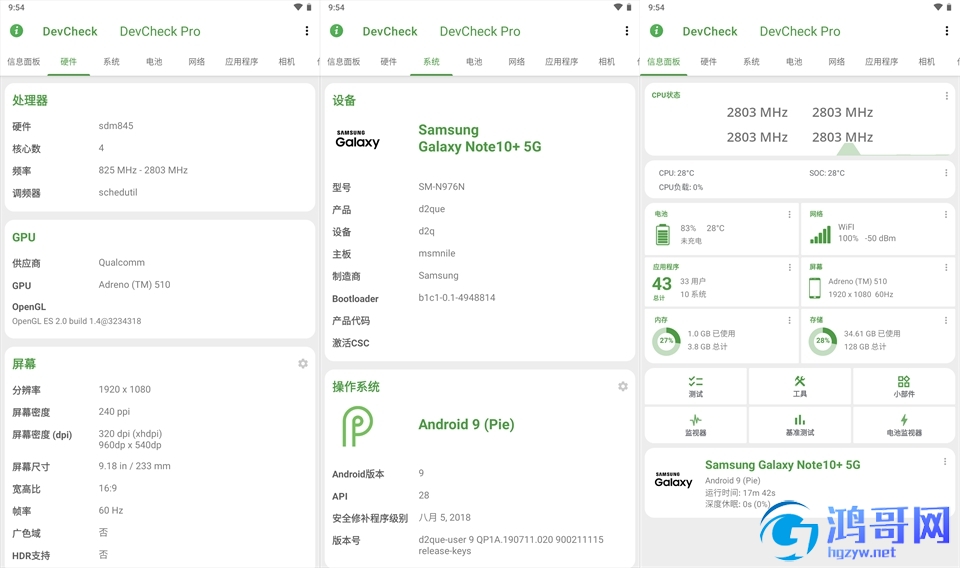This screenshot has height=568, width=960.
Task: Switch to 相机 tab in left screen
Action: pyautogui.click(x=287, y=62)
